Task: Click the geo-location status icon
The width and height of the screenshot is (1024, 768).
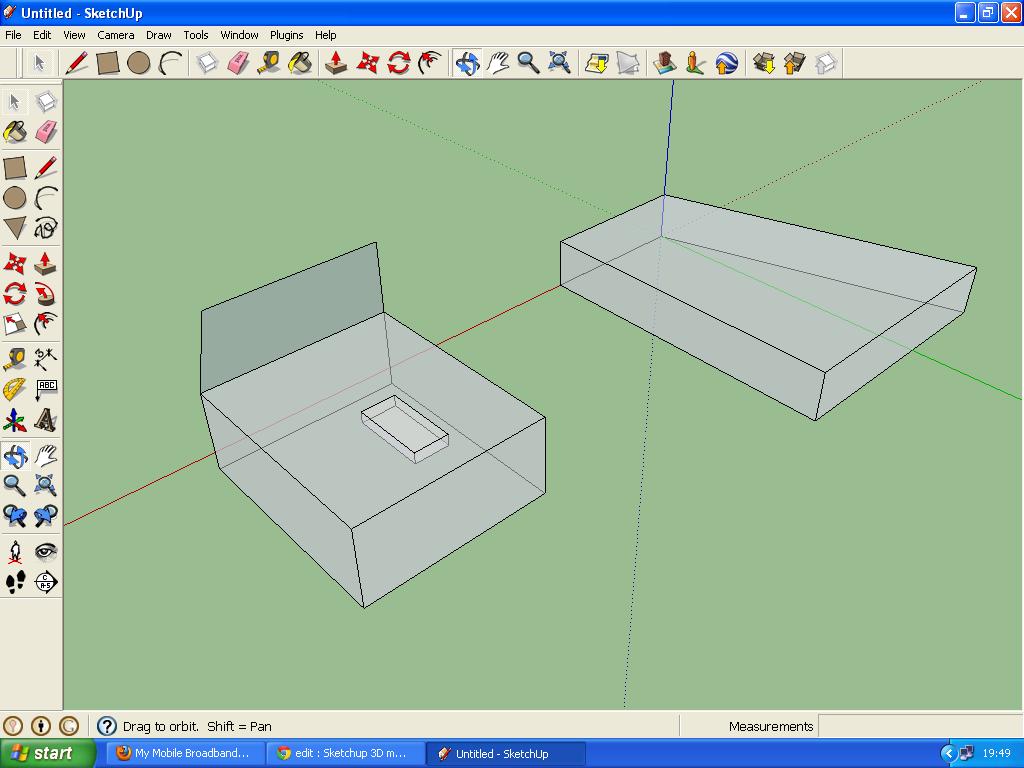Action: click(x=13, y=726)
